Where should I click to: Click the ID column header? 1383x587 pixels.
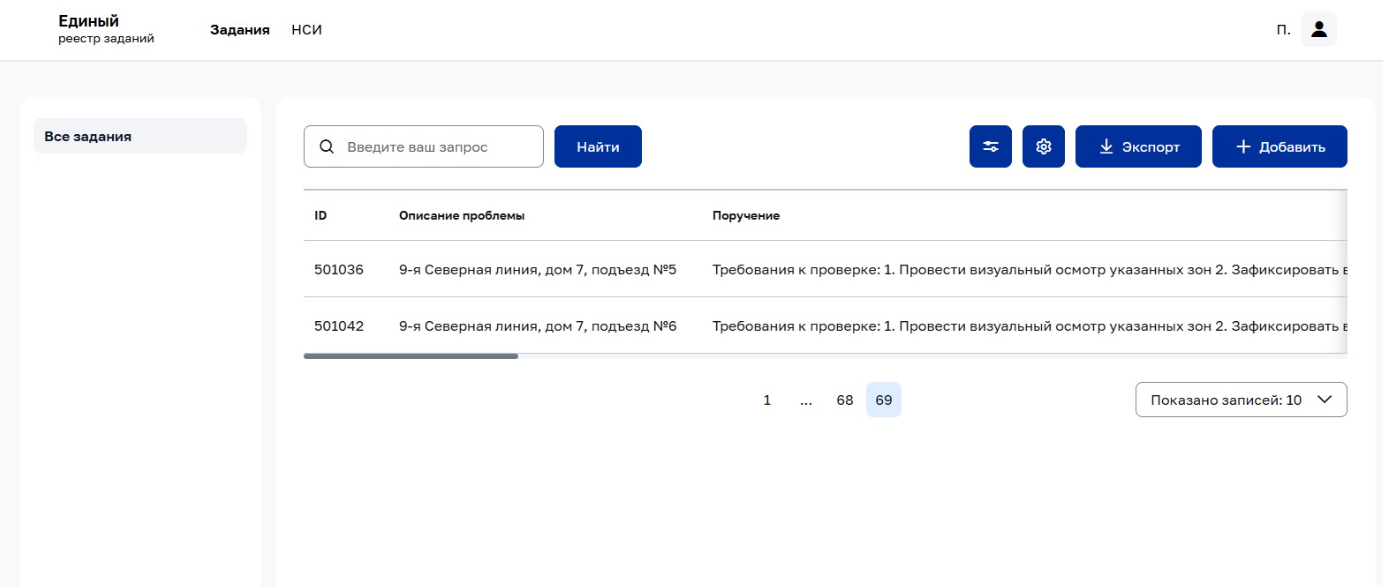[x=321, y=215]
